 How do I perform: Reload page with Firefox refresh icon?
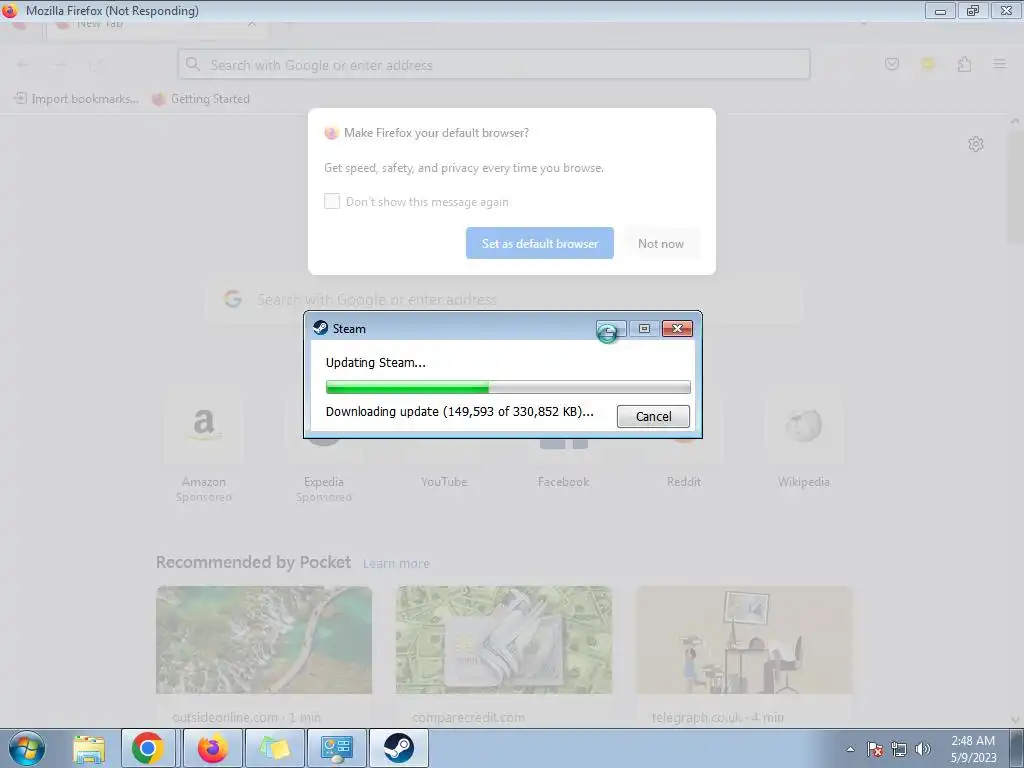tap(96, 64)
